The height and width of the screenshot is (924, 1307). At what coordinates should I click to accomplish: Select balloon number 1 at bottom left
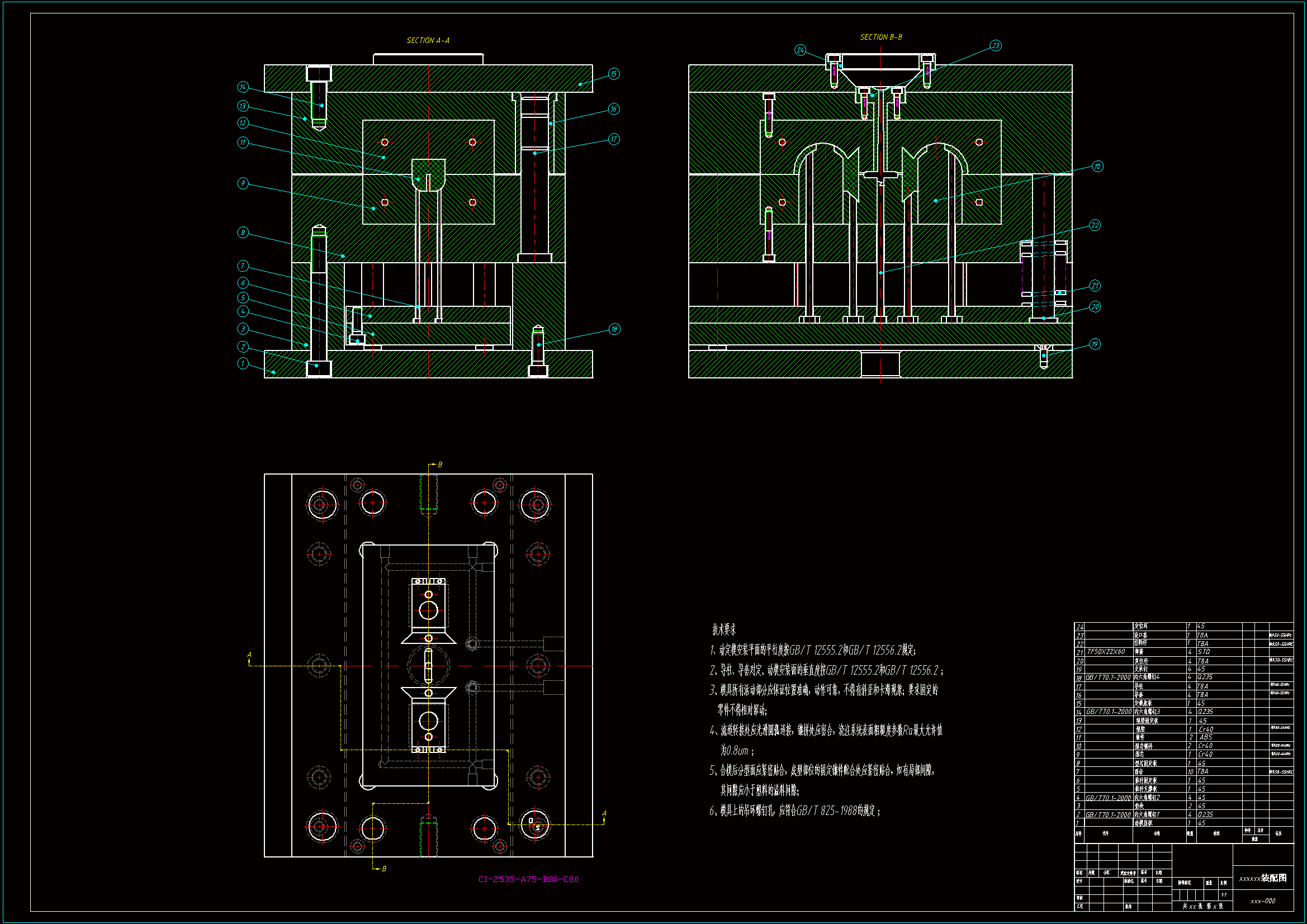243,363
